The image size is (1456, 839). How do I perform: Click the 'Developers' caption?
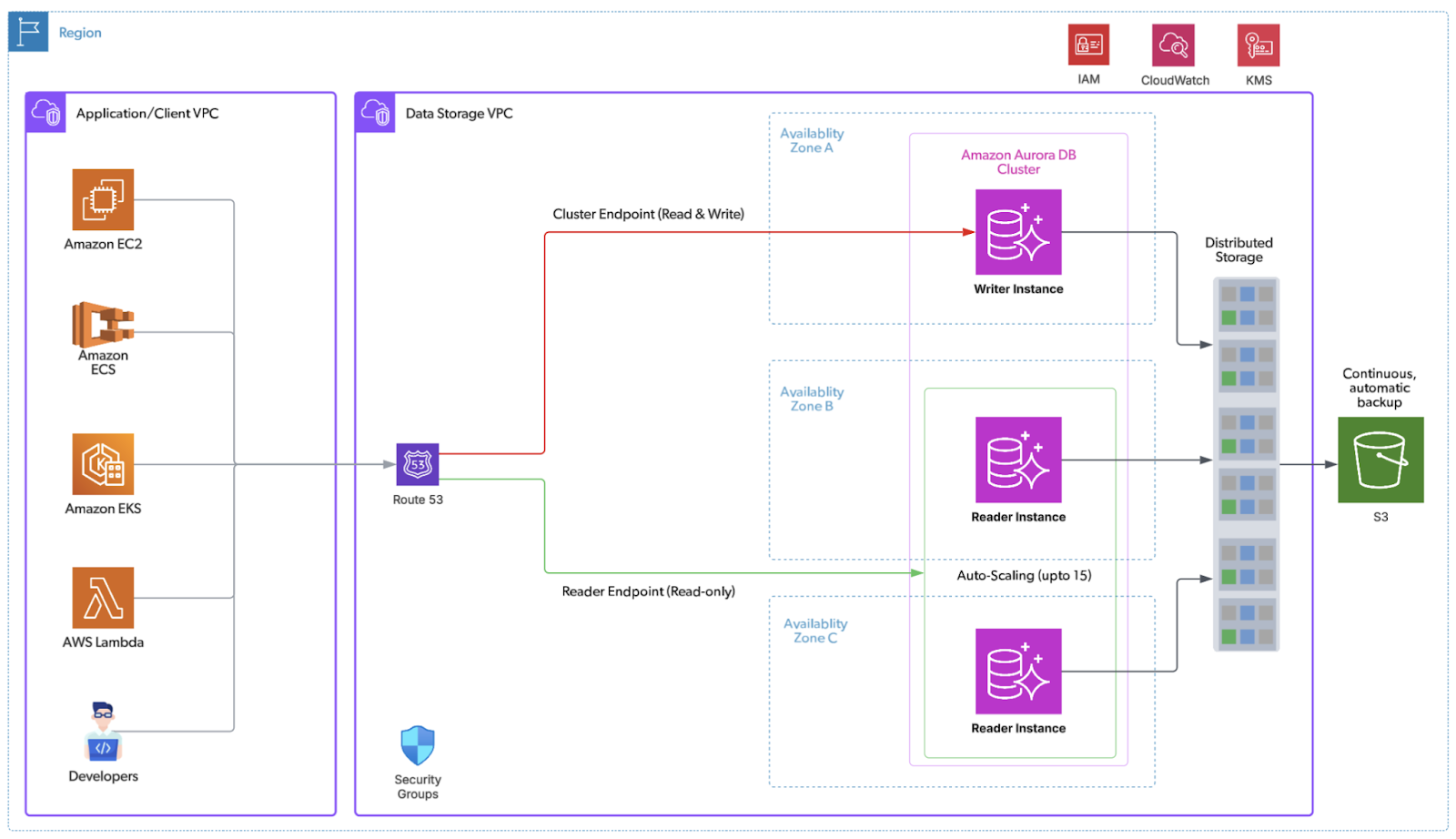103,776
